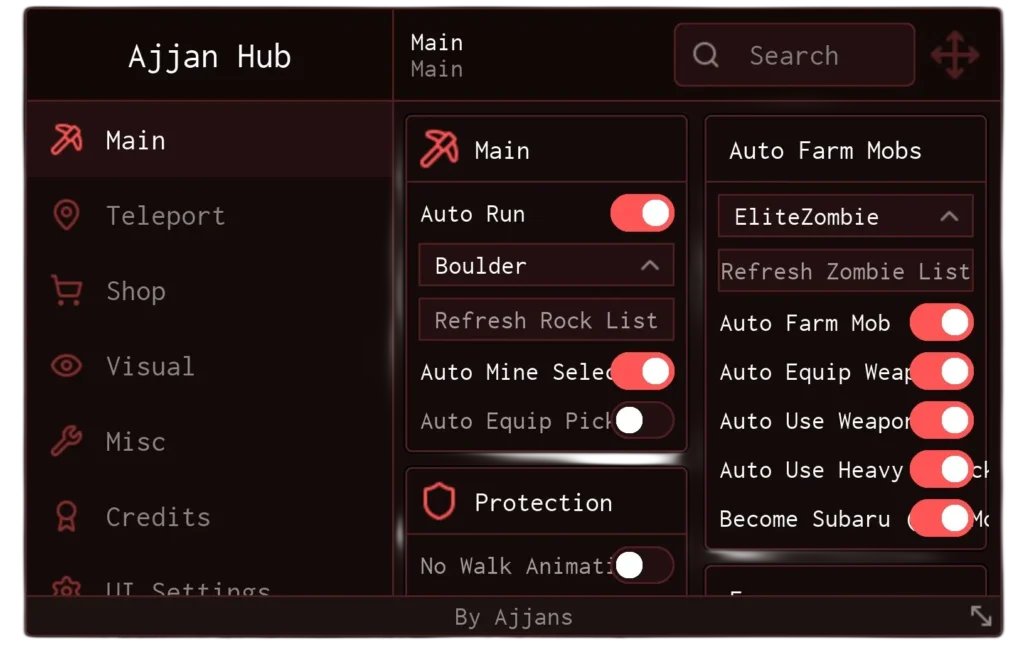Click the Misc wrench icon
The height and width of the screenshot is (663, 1024).
tap(66, 441)
